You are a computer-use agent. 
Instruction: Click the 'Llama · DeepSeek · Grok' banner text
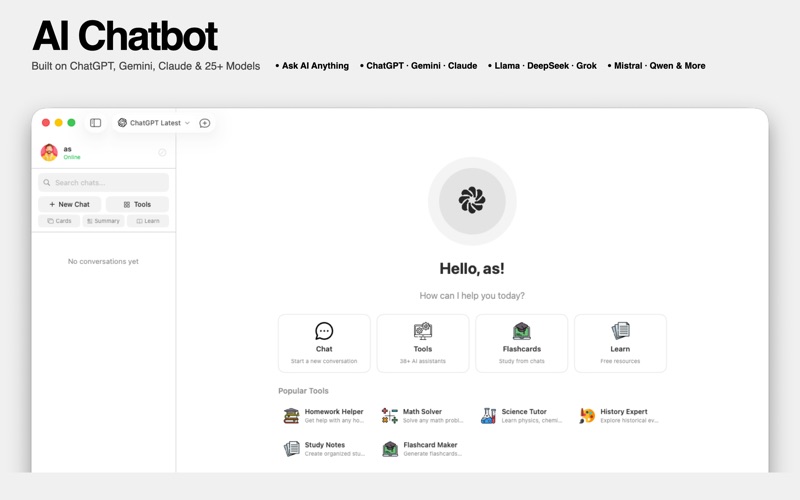(x=545, y=66)
